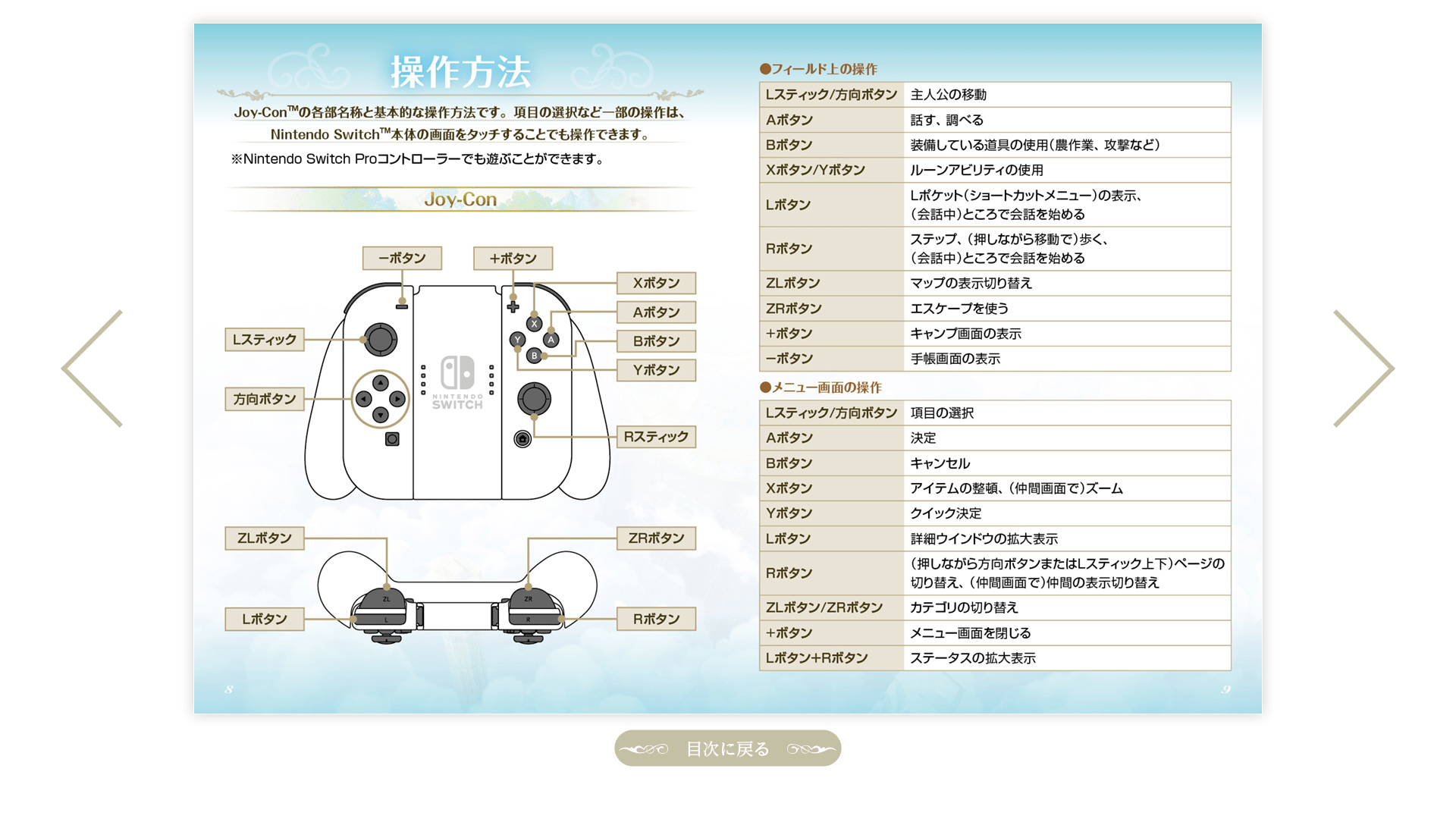1456x819 pixels.
Task: Click the 項目の選択 cell
Action: click(1067, 413)
